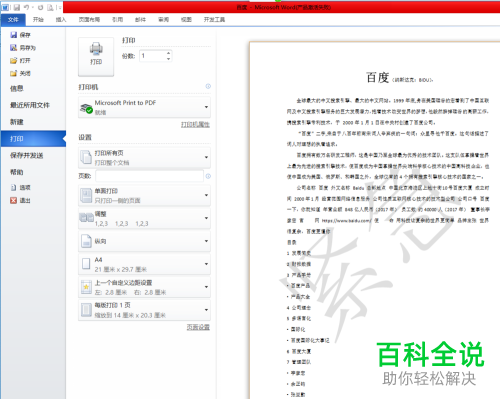Select 最近所用文件 (Recent) in the sidebar
Viewport: 500px width, 399px height.
[x=30, y=105]
